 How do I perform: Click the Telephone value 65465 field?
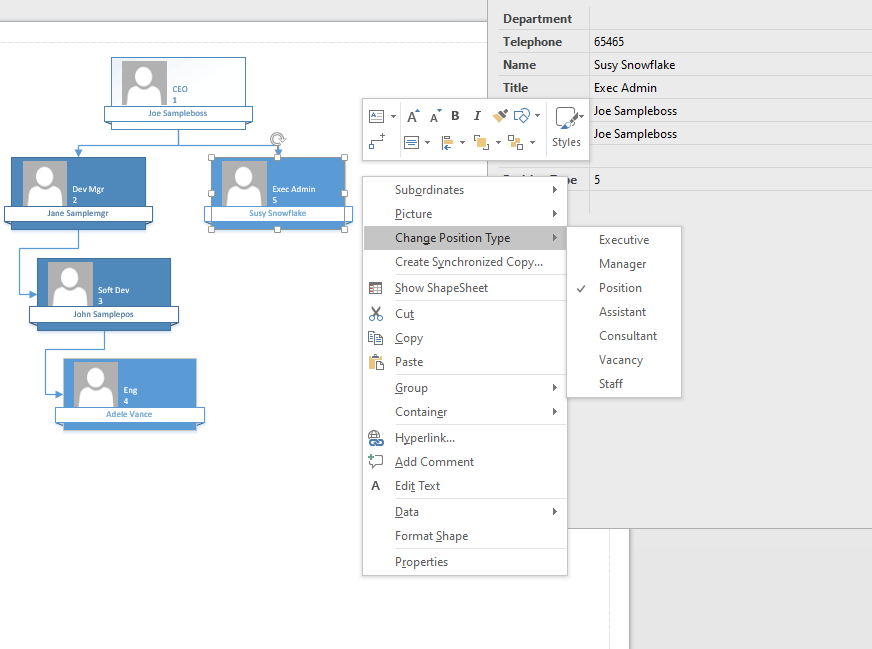point(730,42)
